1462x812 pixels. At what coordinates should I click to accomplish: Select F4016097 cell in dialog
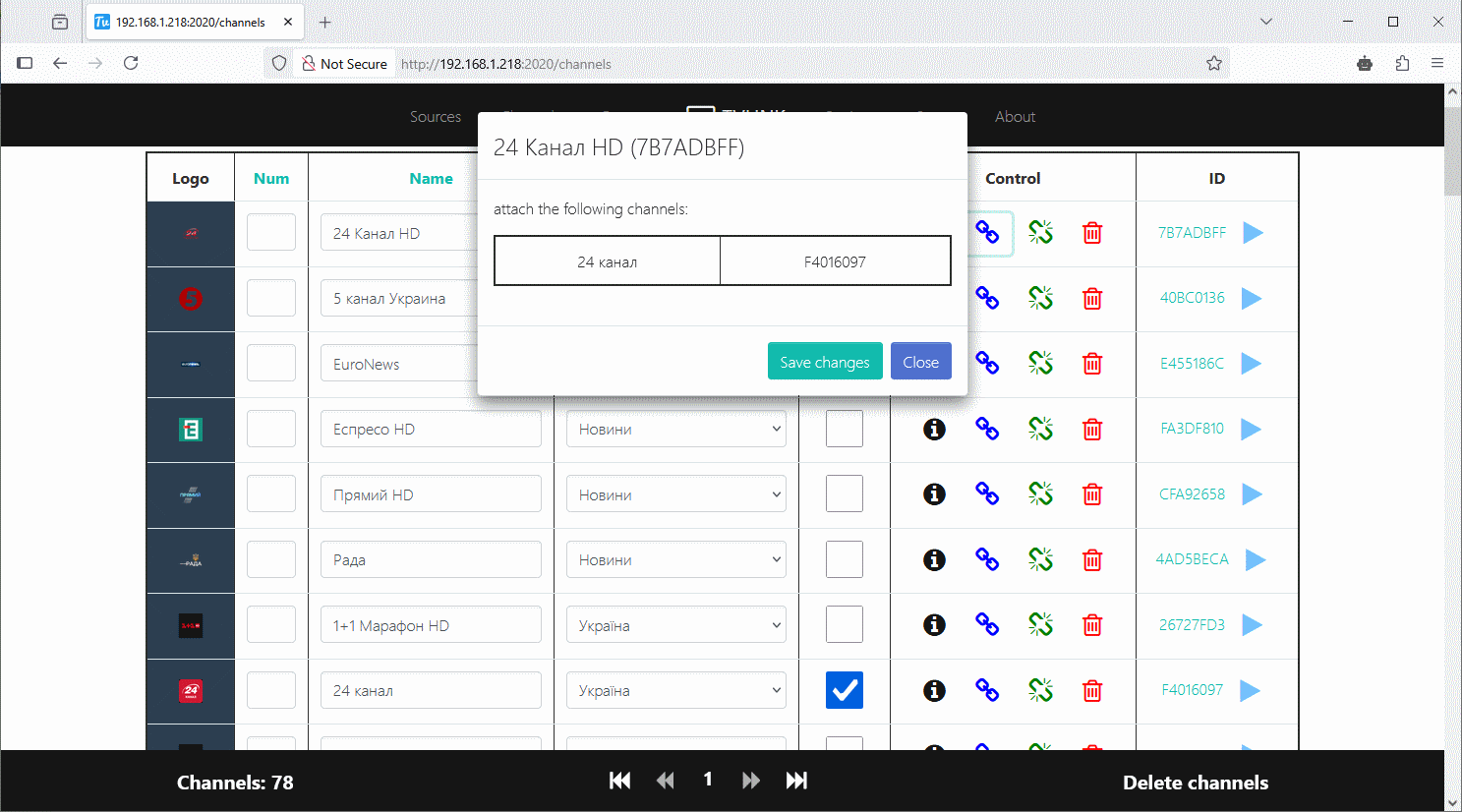tap(835, 261)
